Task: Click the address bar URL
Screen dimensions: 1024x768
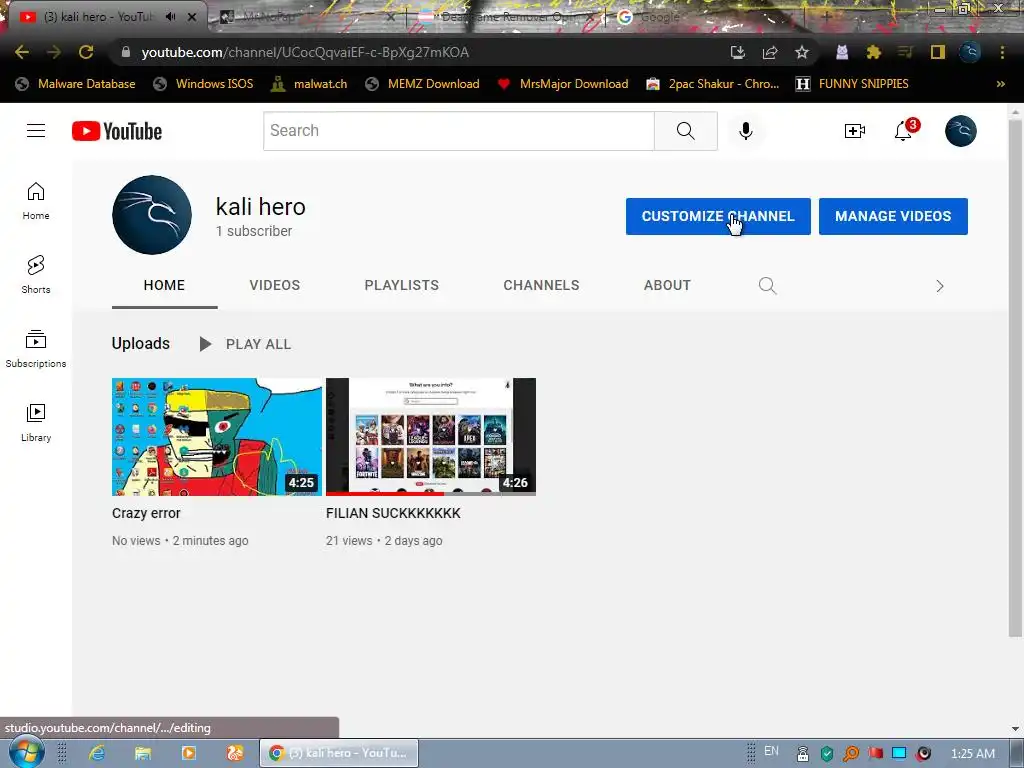Action: [305, 52]
